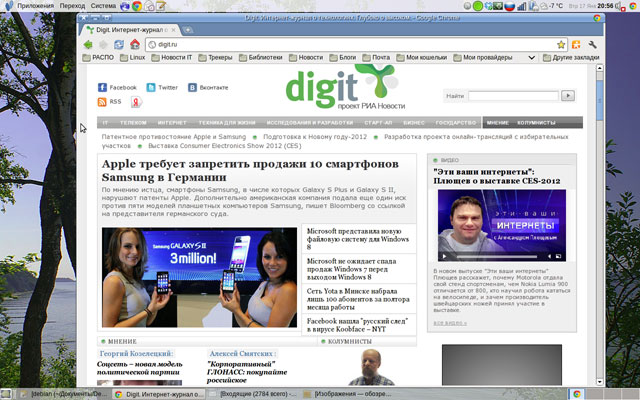
Task: Switch keyboard layout via Russian flag icon
Action: pos(509,6)
